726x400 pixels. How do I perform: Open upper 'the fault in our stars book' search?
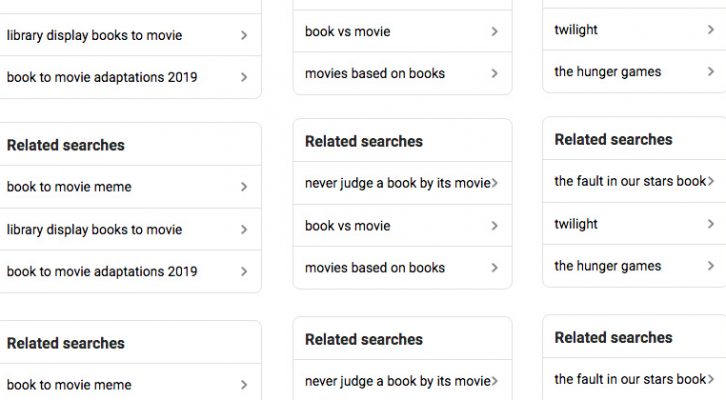tap(630, 181)
